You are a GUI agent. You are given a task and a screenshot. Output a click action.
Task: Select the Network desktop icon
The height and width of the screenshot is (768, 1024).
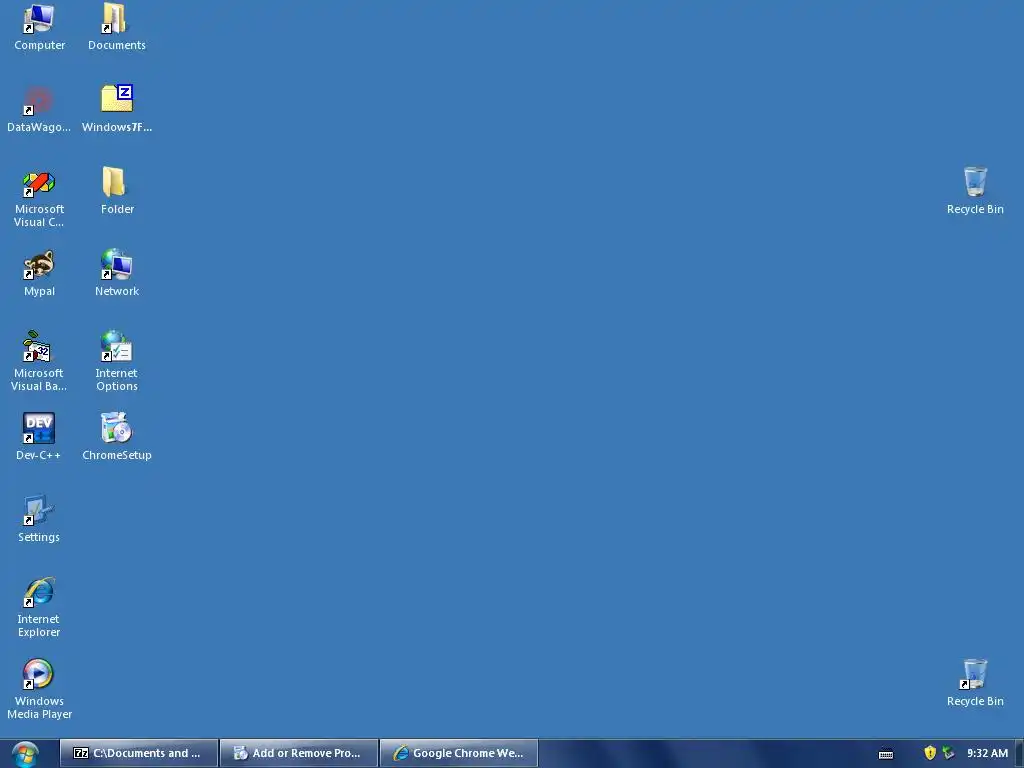117,273
